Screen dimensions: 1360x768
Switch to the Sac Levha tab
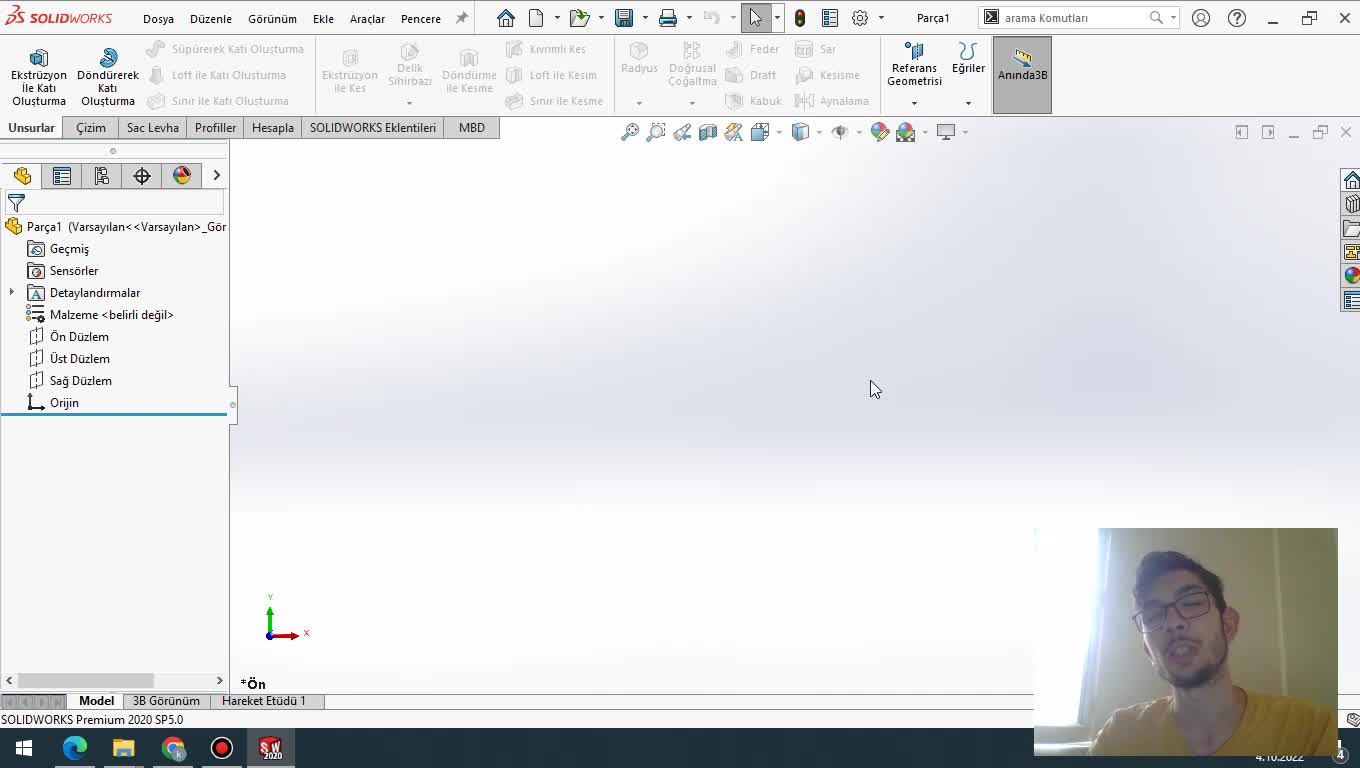153,128
